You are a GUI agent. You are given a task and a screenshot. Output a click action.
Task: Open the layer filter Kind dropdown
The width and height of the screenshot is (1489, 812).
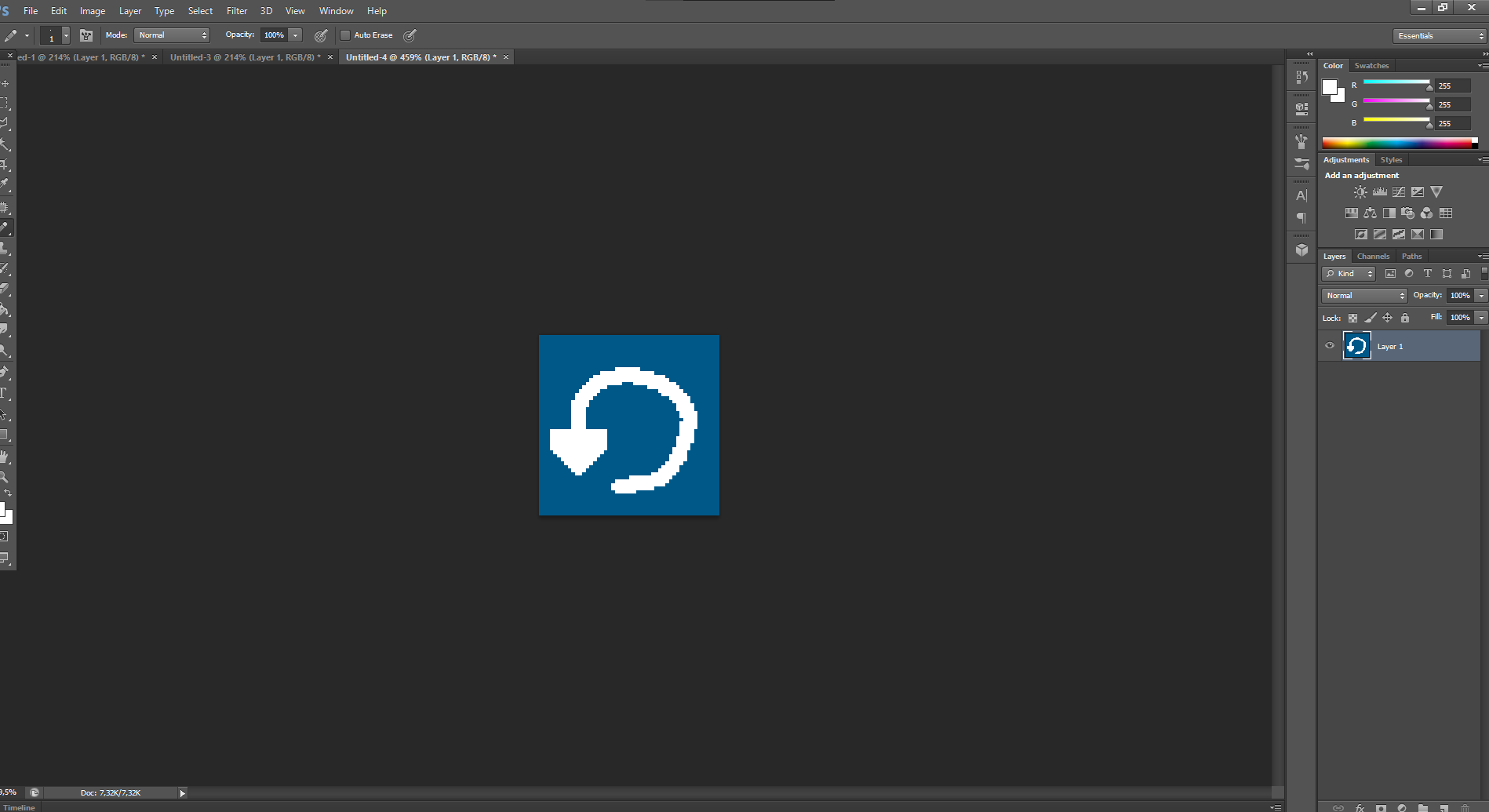(x=1349, y=274)
